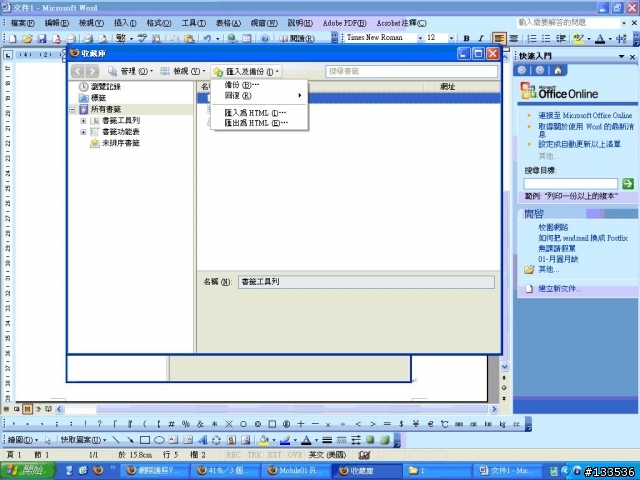Click the Home icon in Word task pane
The width and height of the screenshot is (640, 480).
(558, 70)
